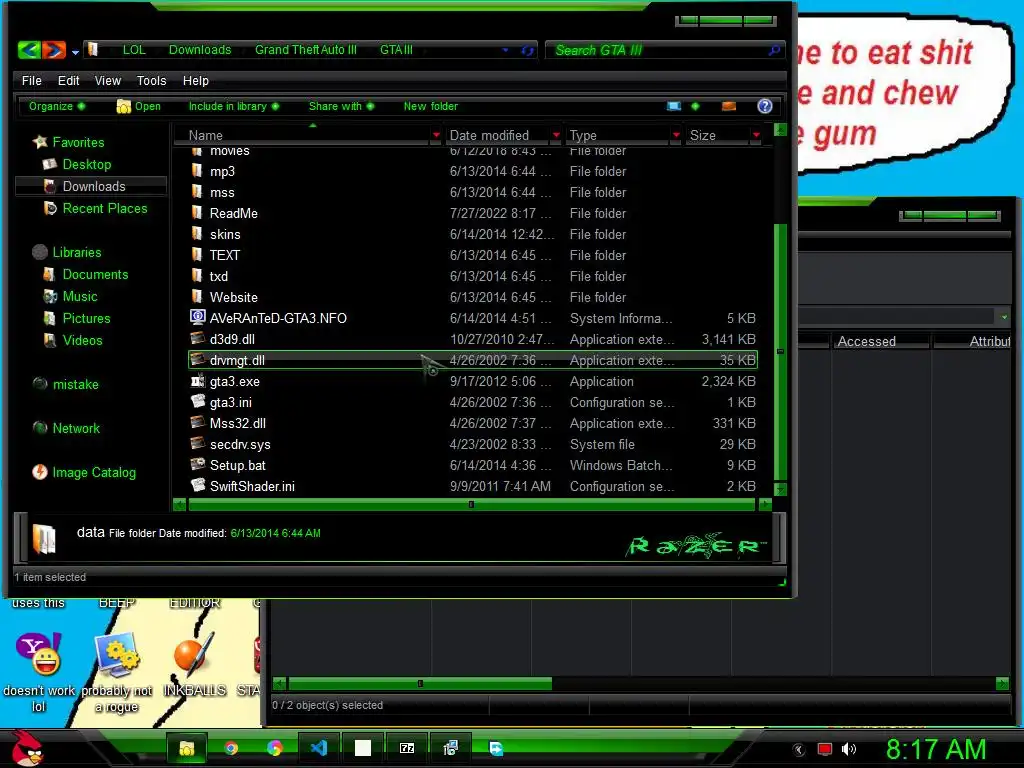Image resolution: width=1024 pixels, height=768 pixels.
Task: Open the Edit menu
Action: tap(69, 80)
